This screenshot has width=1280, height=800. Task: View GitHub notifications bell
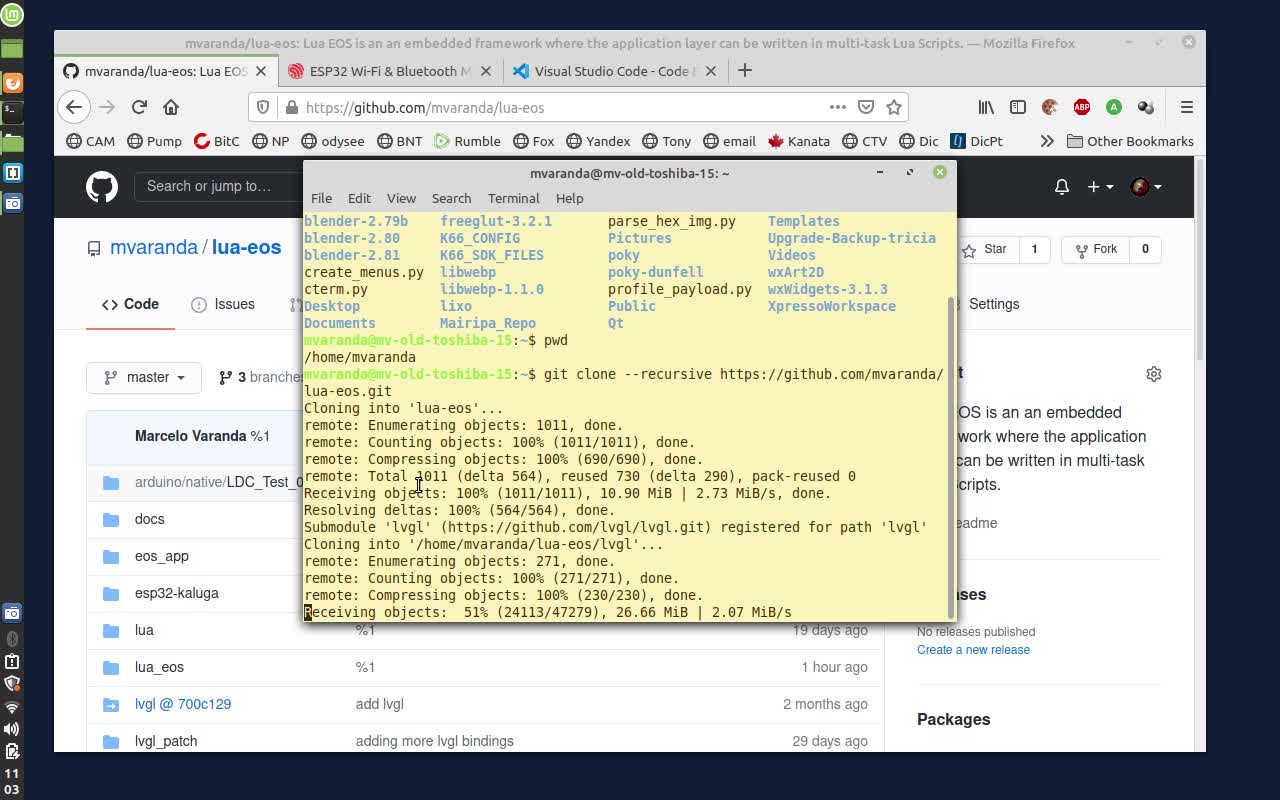1062,187
